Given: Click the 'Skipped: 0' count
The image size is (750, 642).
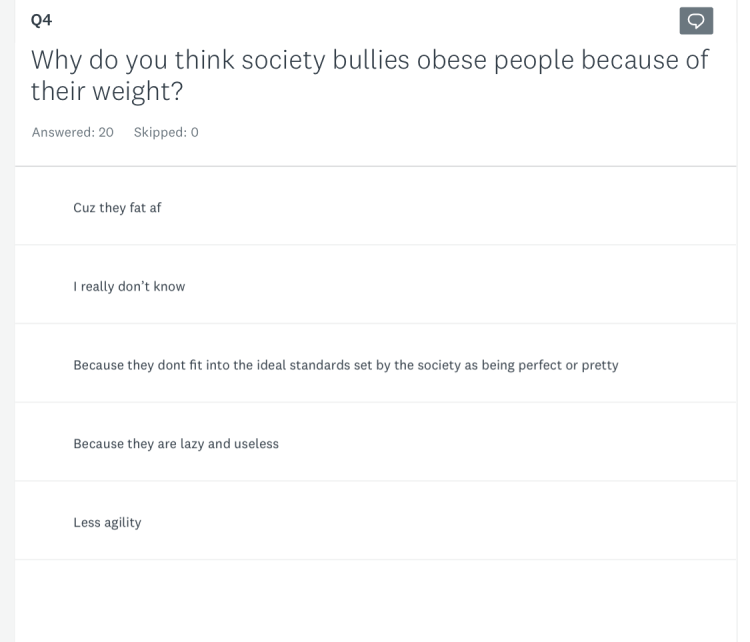Looking at the screenshot, I should pyautogui.click(x=166, y=132).
